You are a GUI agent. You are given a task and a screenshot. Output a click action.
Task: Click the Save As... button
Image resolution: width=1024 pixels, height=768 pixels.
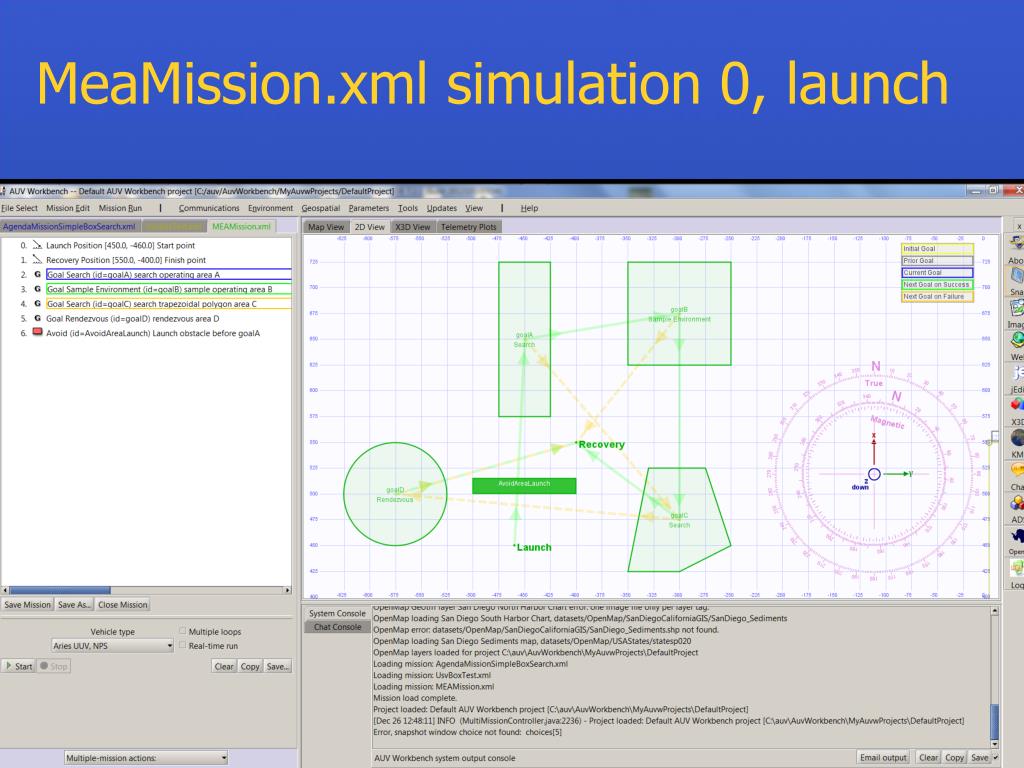tap(74, 605)
